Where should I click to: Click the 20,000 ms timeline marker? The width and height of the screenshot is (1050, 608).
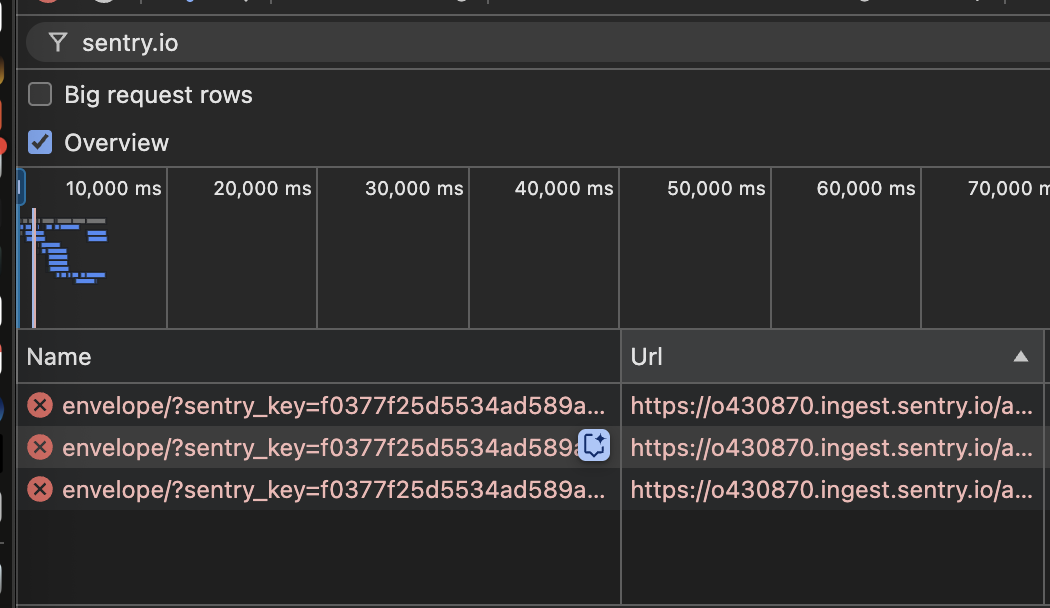(x=262, y=188)
